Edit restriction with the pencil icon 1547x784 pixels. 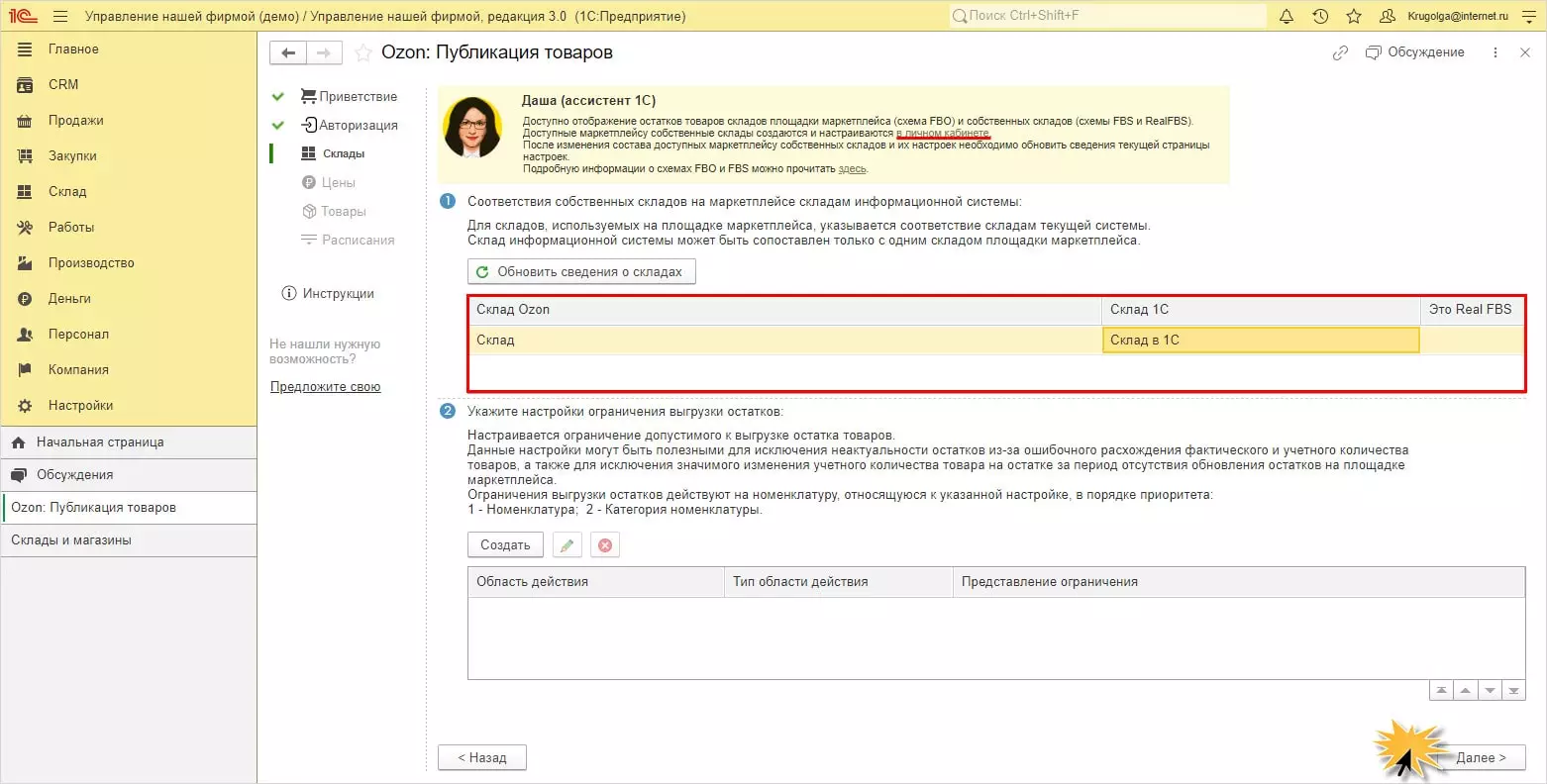[567, 545]
